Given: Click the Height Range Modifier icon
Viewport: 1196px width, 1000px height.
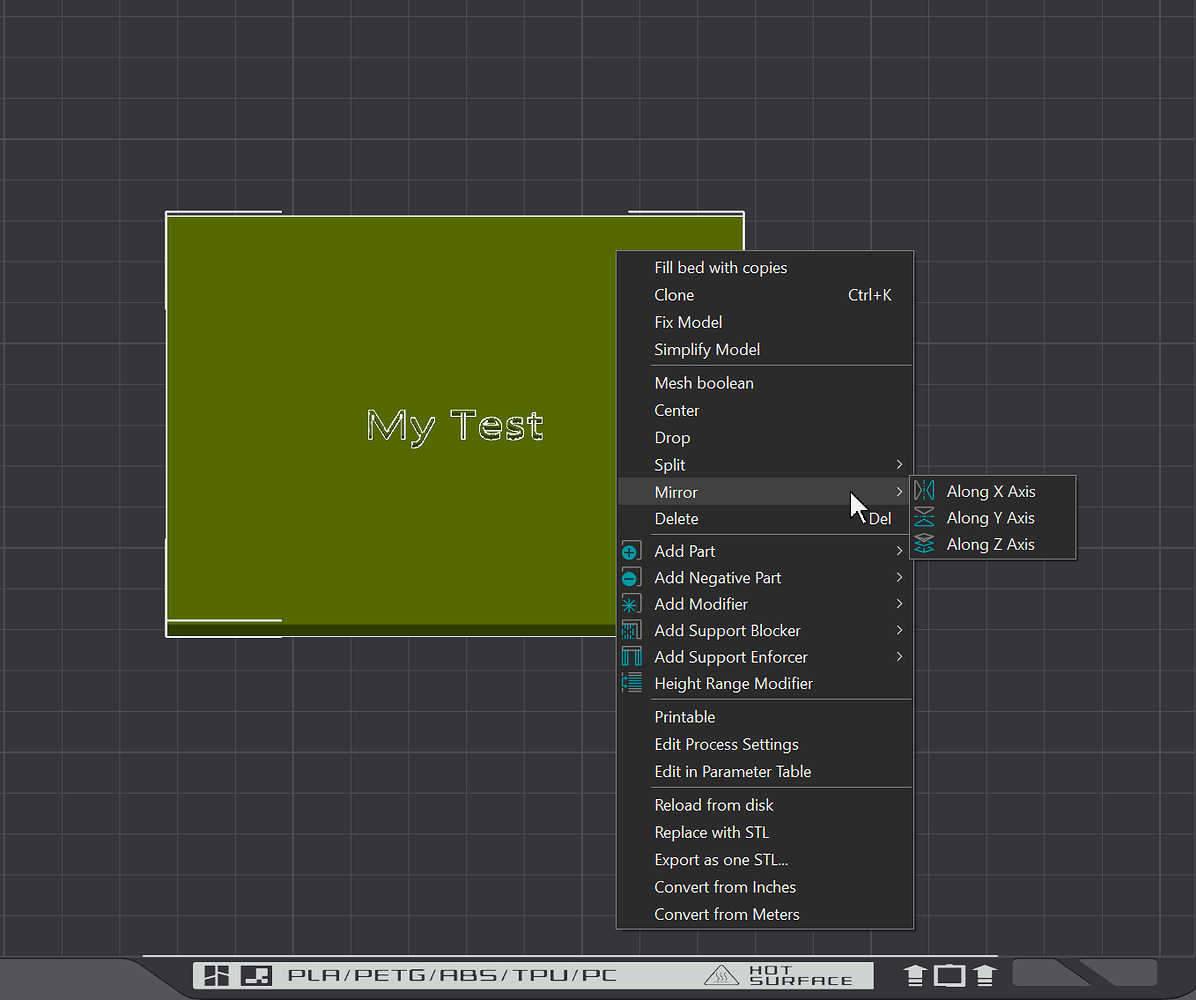Looking at the screenshot, I should pos(631,683).
